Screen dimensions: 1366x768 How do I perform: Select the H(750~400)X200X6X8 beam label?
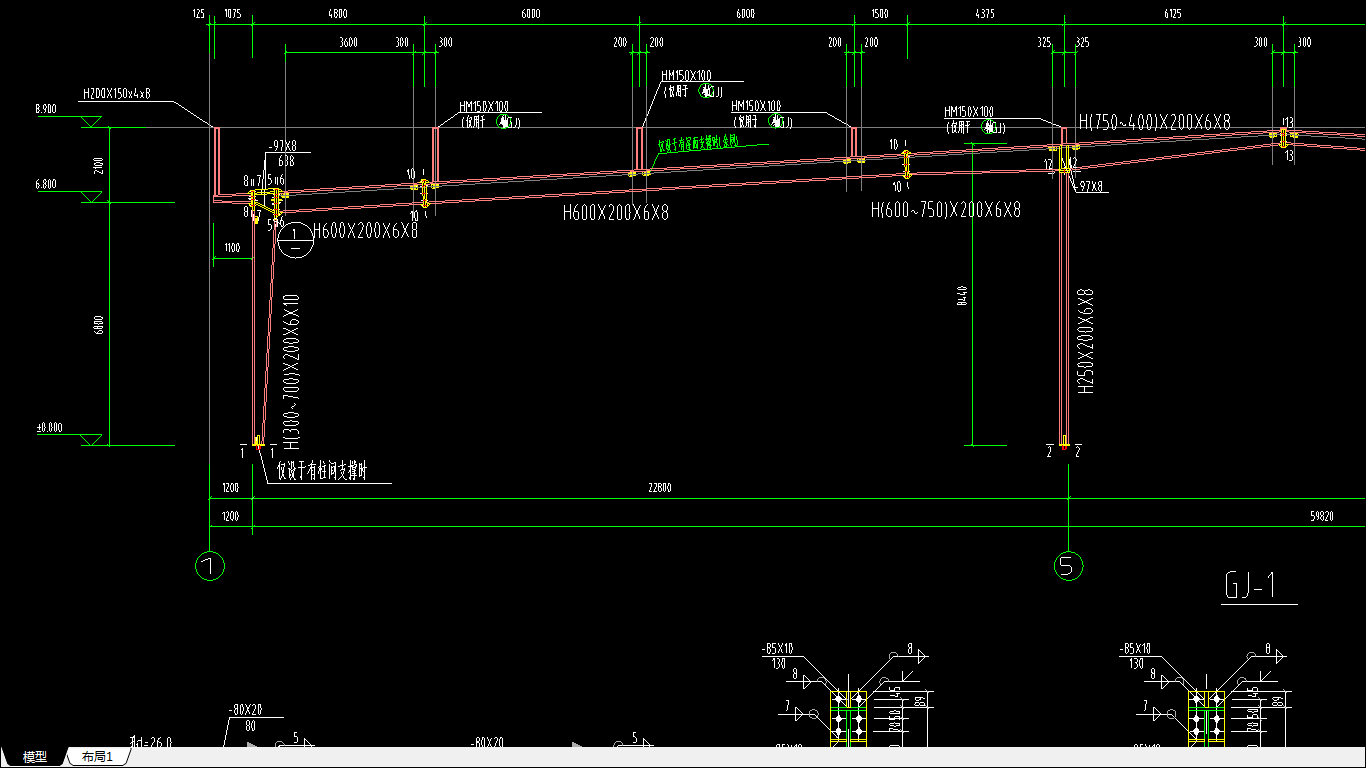(x=1154, y=122)
